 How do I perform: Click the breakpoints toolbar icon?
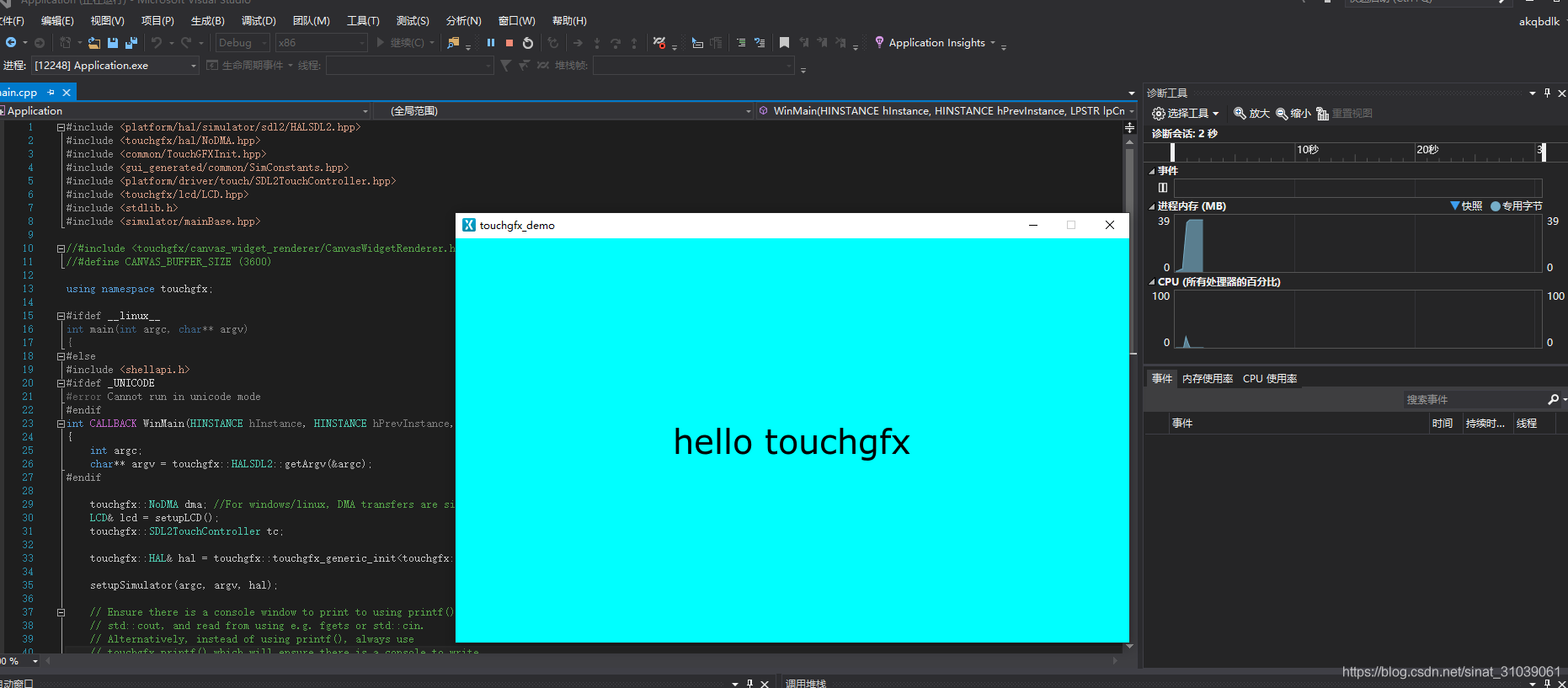coord(659,42)
